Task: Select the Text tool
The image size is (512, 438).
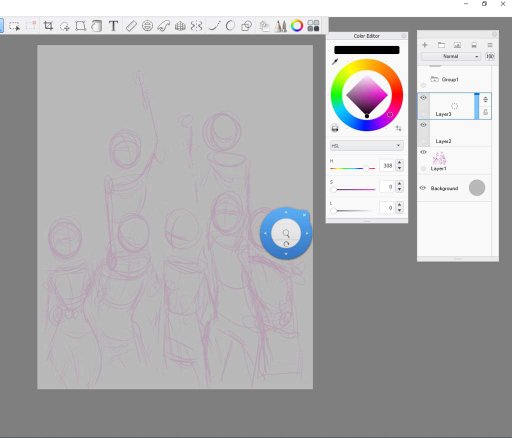Action: [113, 26]
